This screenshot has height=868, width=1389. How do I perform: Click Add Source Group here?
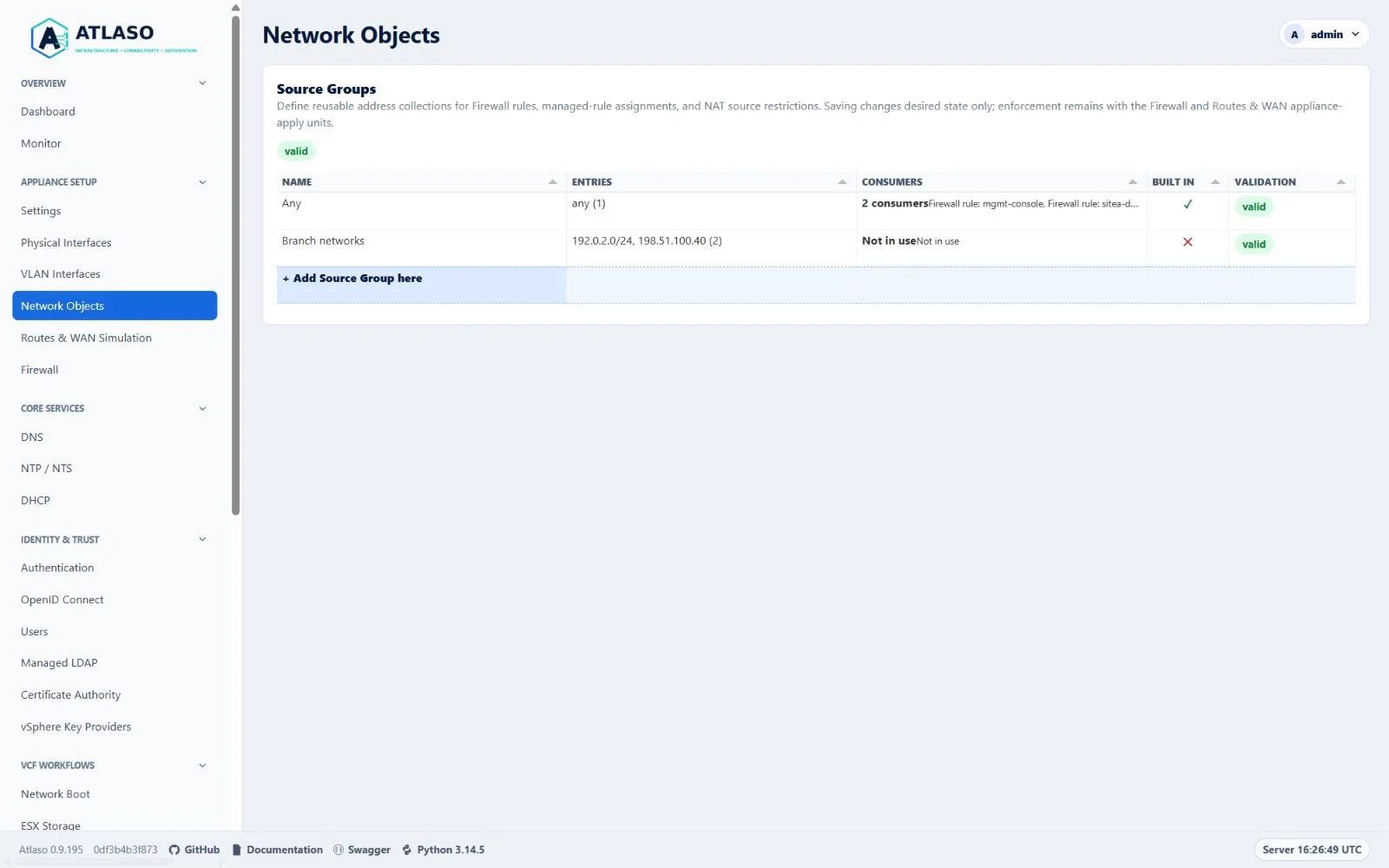point(352,279)
